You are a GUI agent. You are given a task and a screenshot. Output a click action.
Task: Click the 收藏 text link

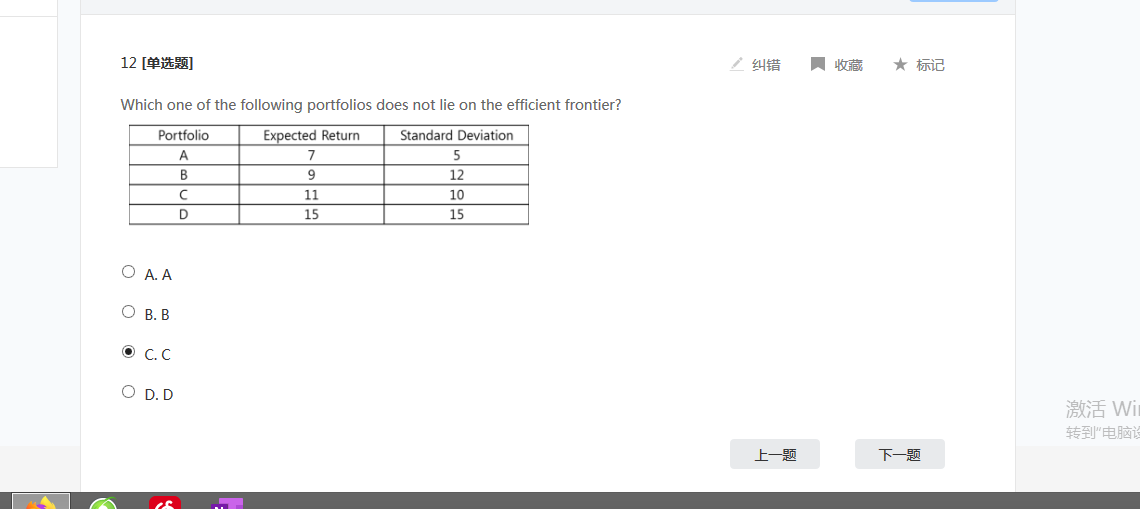coord(849,65)
